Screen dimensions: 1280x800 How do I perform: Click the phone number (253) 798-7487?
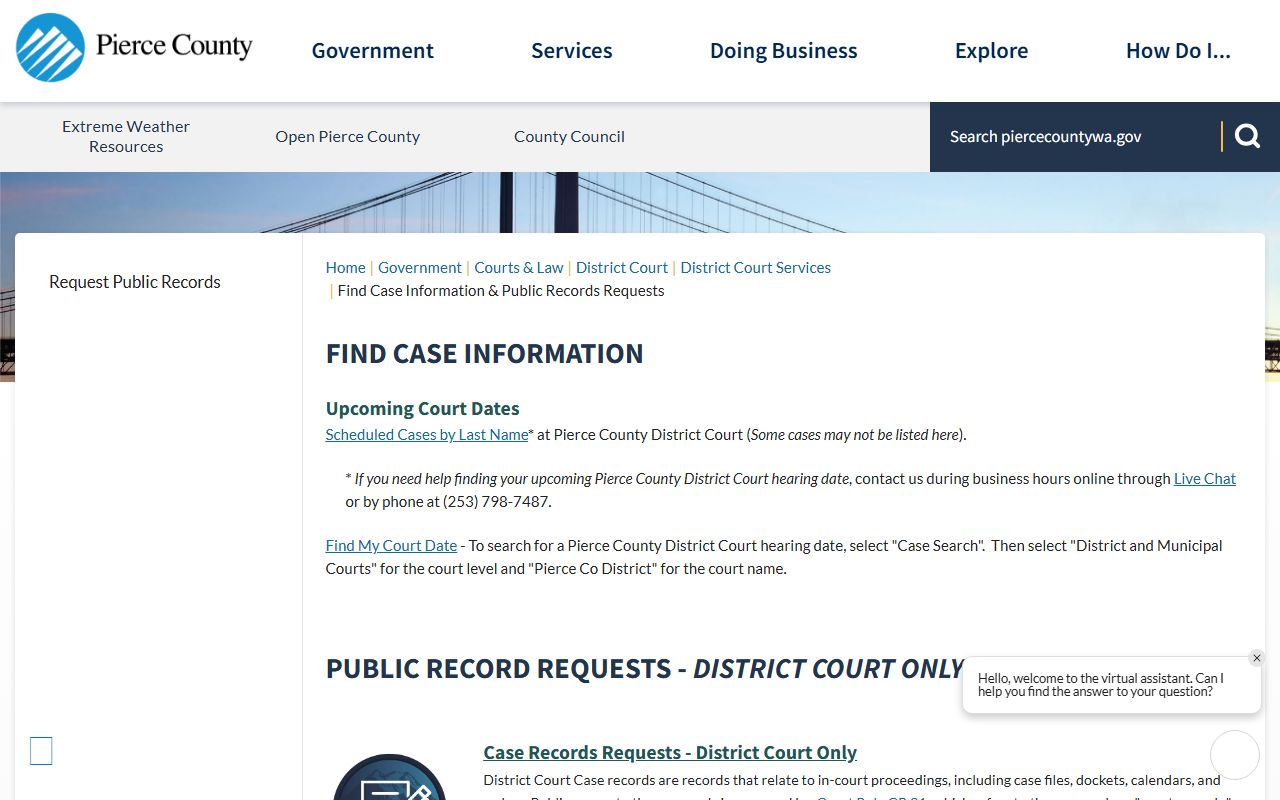[496, 501]
